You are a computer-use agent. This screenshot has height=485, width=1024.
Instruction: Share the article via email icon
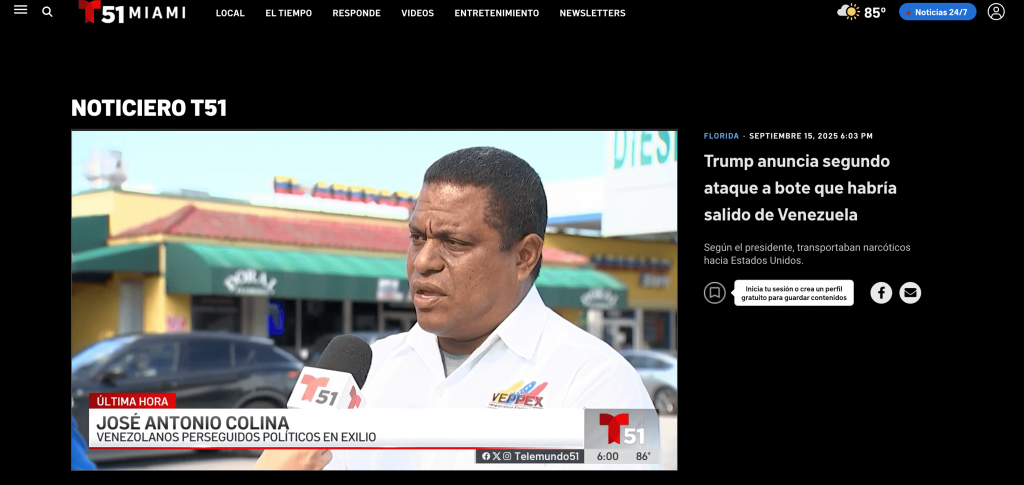909,293
